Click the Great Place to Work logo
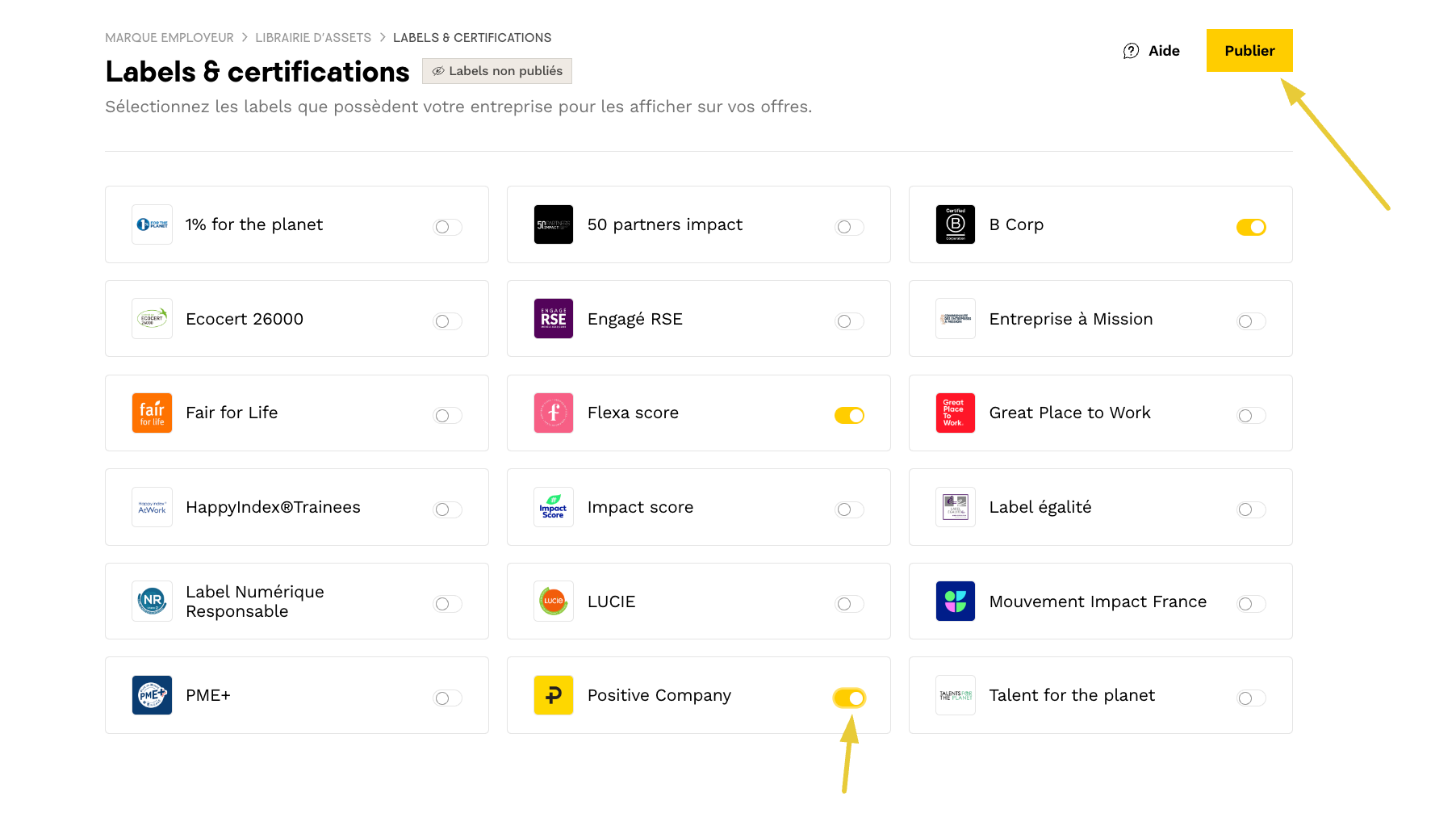This screenshot has width=1456, height=830. 955,413
